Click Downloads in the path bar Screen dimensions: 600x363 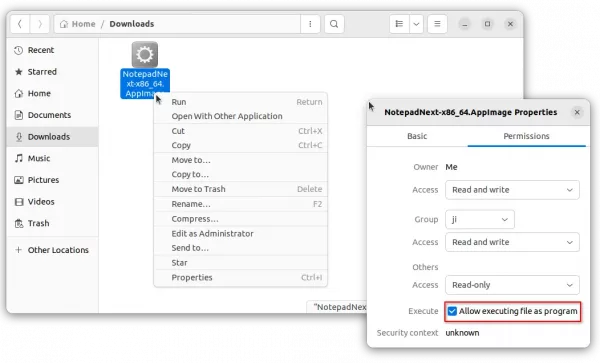click(x=132, y=24)
